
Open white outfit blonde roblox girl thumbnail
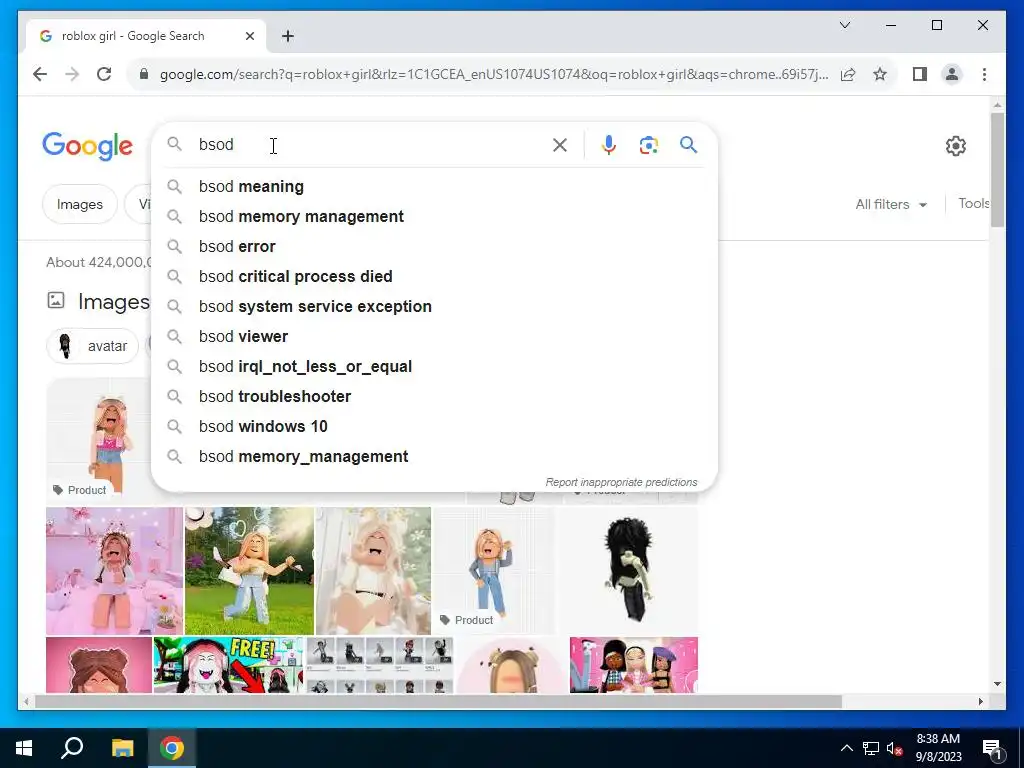pyautogui.click(x=373, y=571)
